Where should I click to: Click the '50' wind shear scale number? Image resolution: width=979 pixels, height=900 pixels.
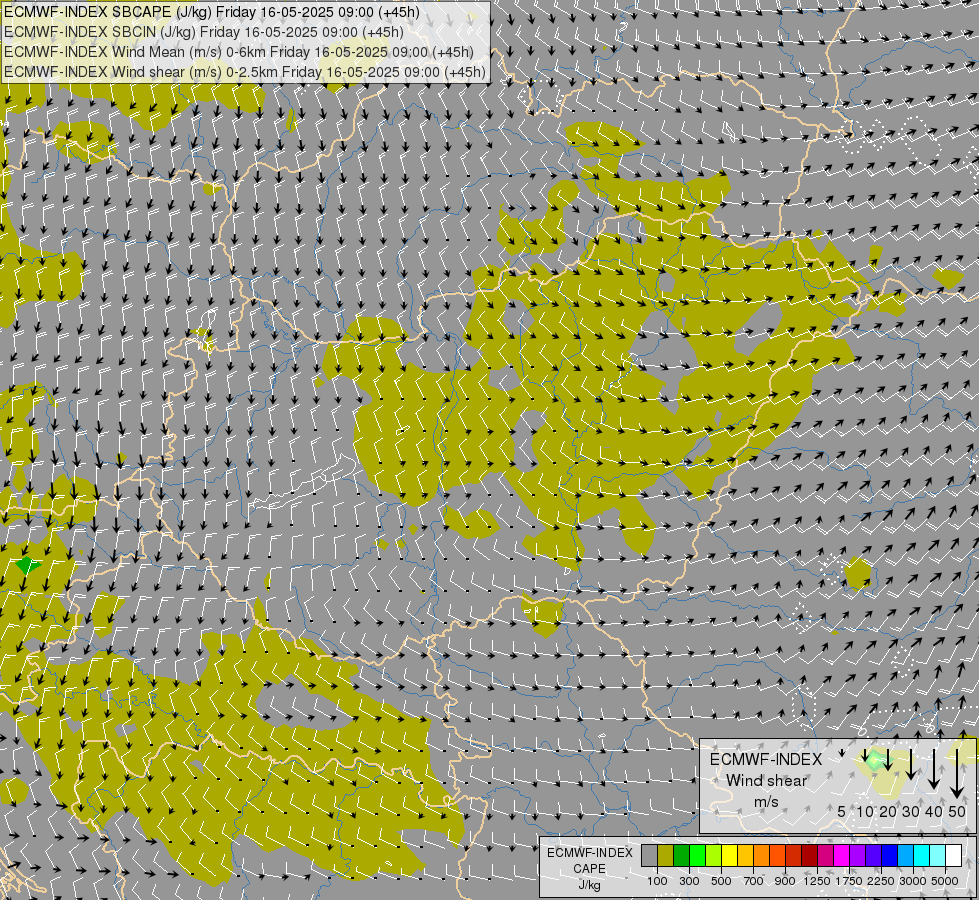click(957, 811)
